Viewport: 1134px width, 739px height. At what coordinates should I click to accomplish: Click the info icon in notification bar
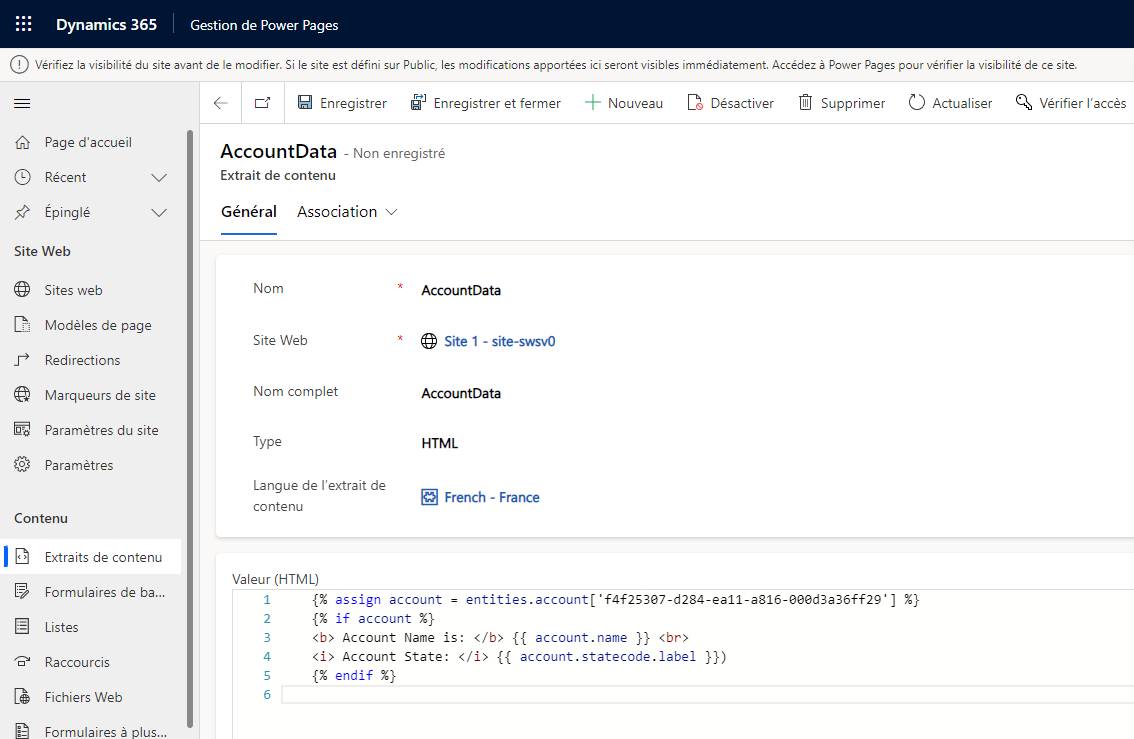pyautogui.click(x=19, y=65)
